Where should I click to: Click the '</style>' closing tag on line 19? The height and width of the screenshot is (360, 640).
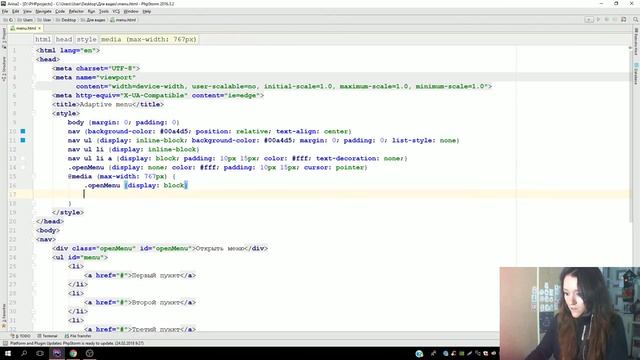point(68,212)
